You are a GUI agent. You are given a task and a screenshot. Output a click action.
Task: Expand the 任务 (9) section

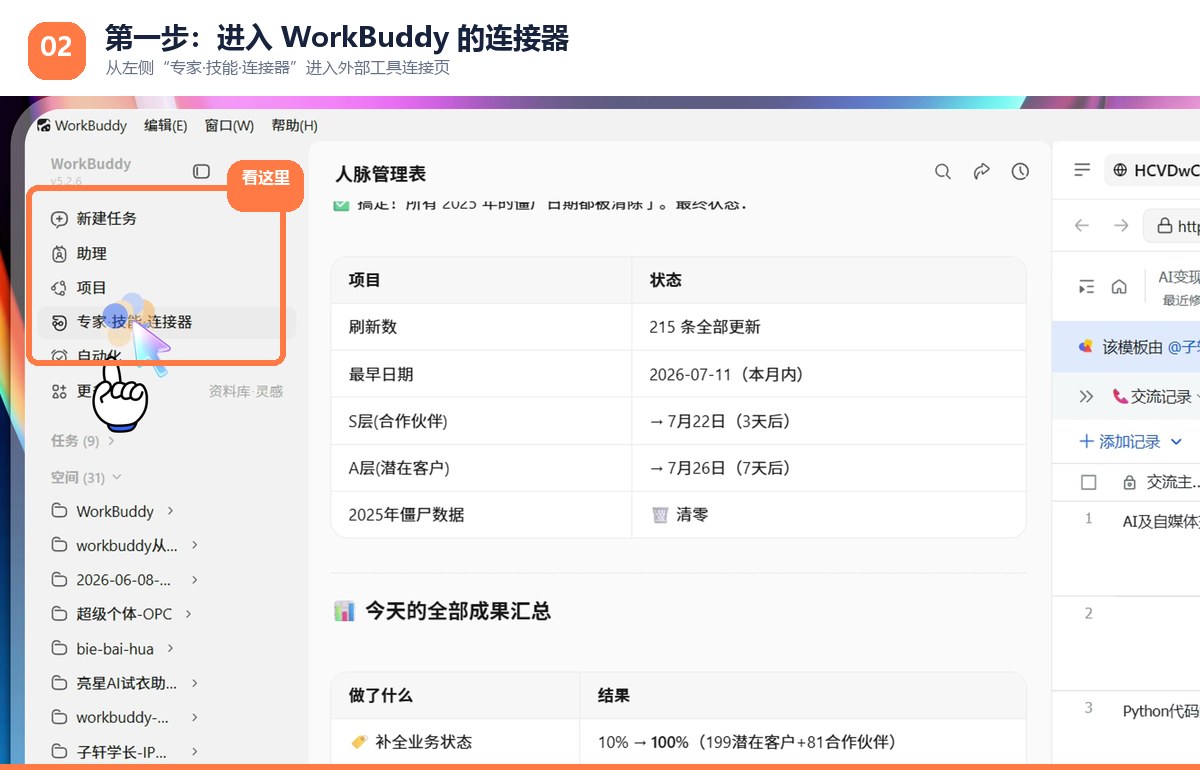tap(111, 441)
